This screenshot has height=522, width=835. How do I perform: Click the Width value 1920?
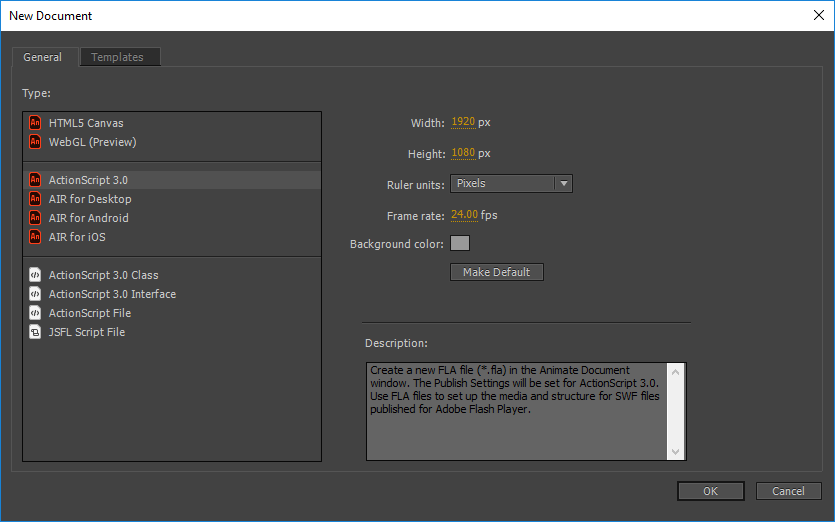[463, 122]
